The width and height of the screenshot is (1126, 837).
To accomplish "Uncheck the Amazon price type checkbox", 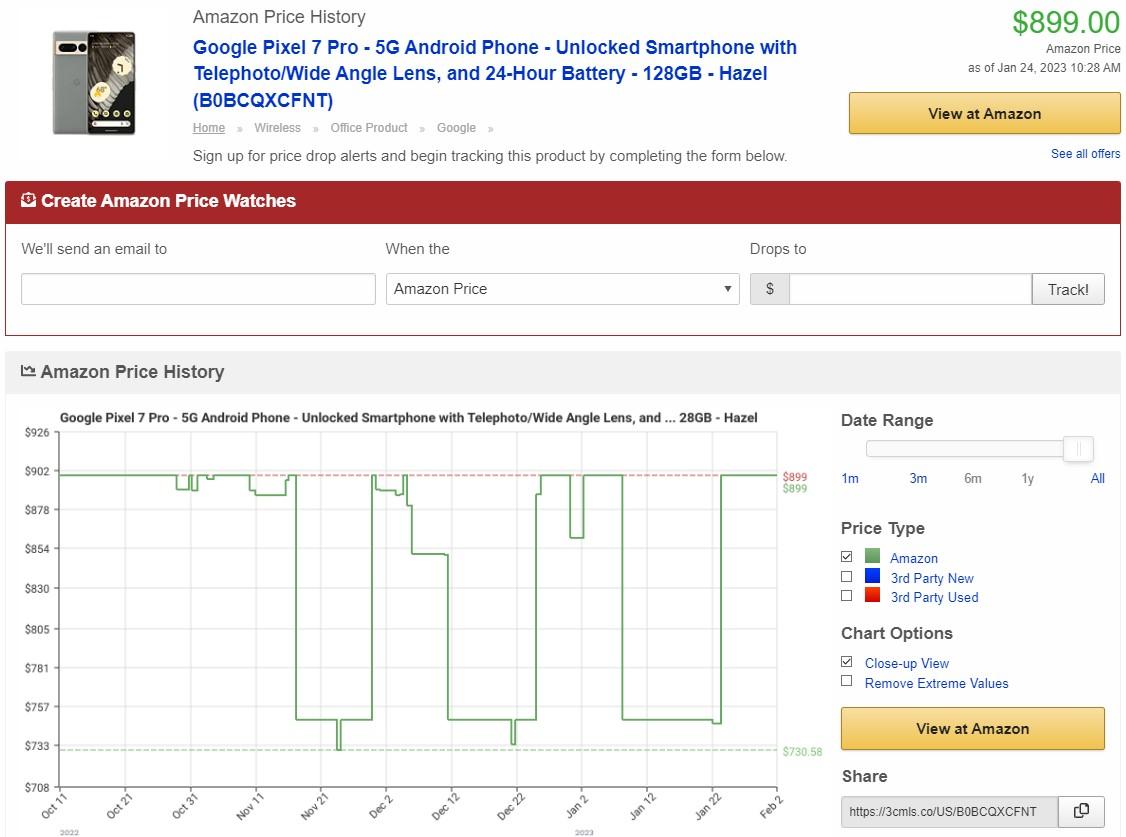I will pyautogui.click(x=847, y=557).
